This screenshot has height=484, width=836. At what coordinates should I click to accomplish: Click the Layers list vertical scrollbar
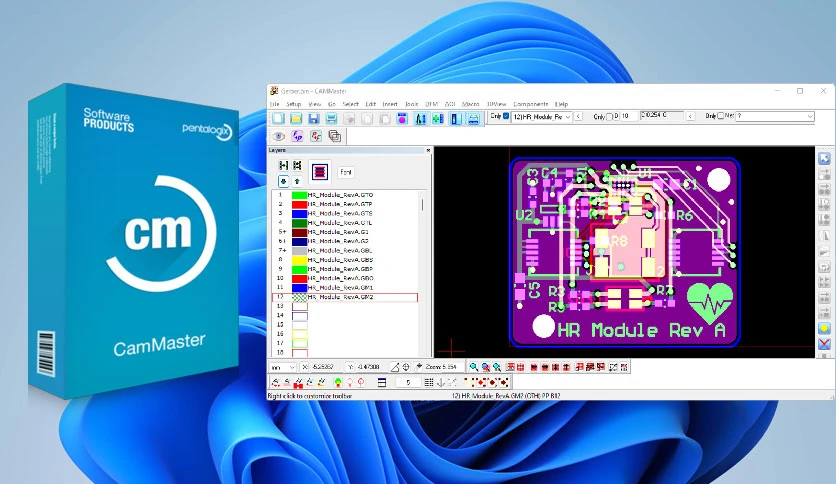click(422, 205)
